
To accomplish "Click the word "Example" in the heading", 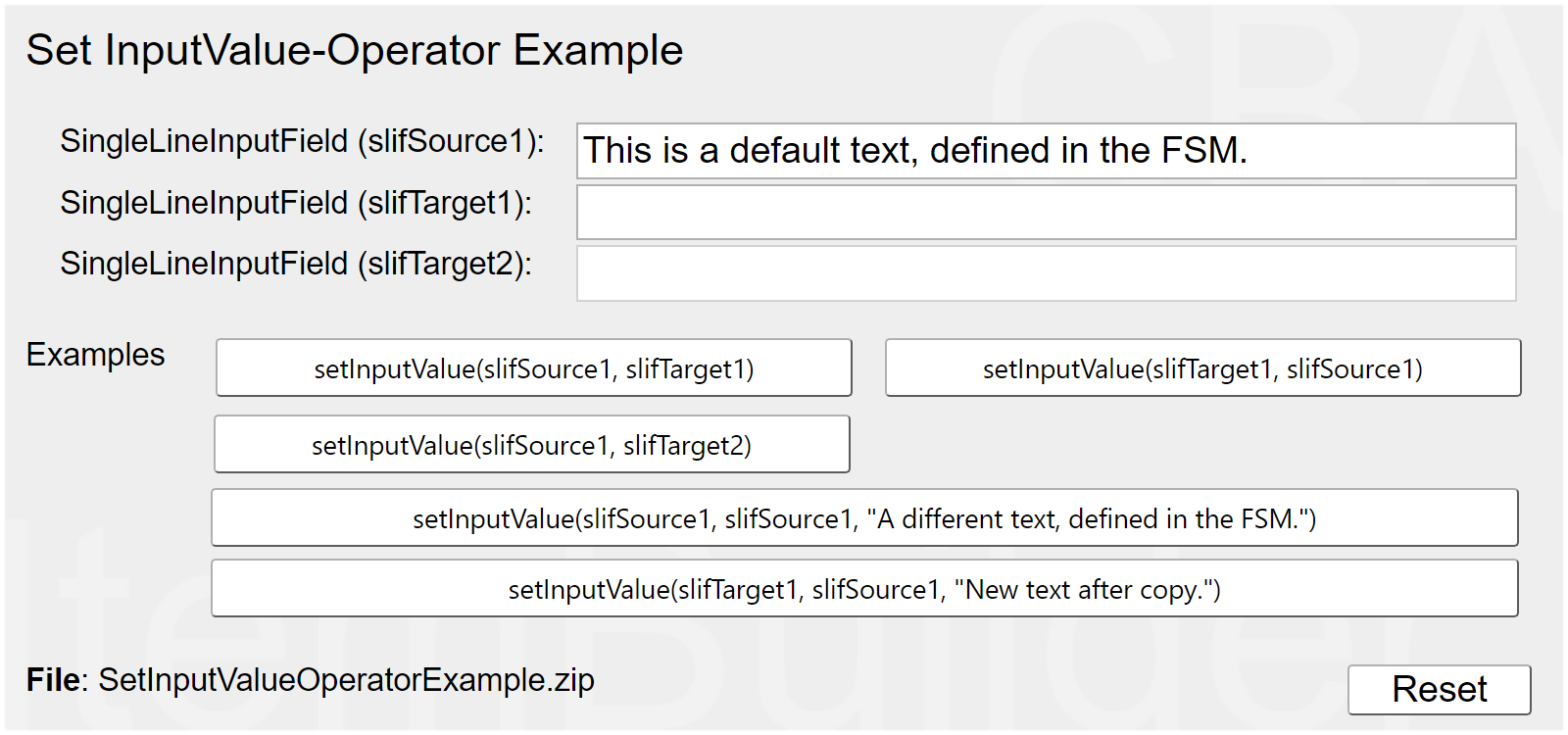I will 598,51.
